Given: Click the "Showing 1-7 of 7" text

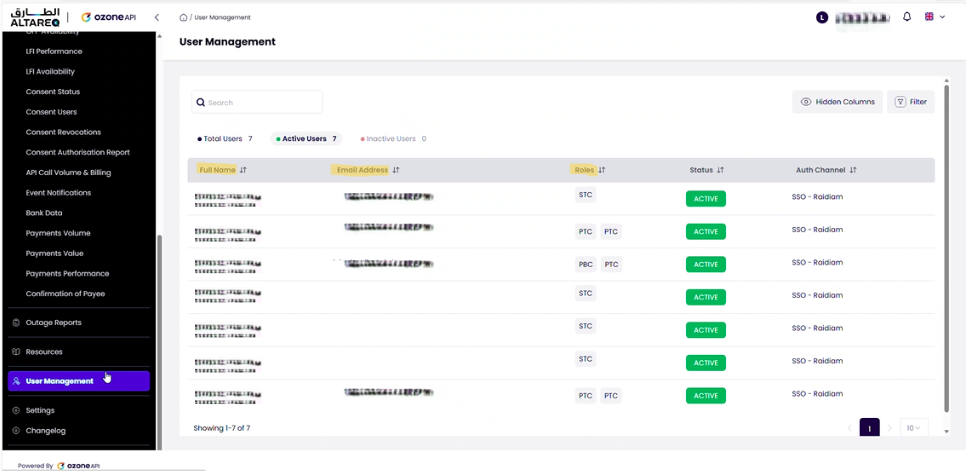Looking at the screenshot, I should [222, 428].
